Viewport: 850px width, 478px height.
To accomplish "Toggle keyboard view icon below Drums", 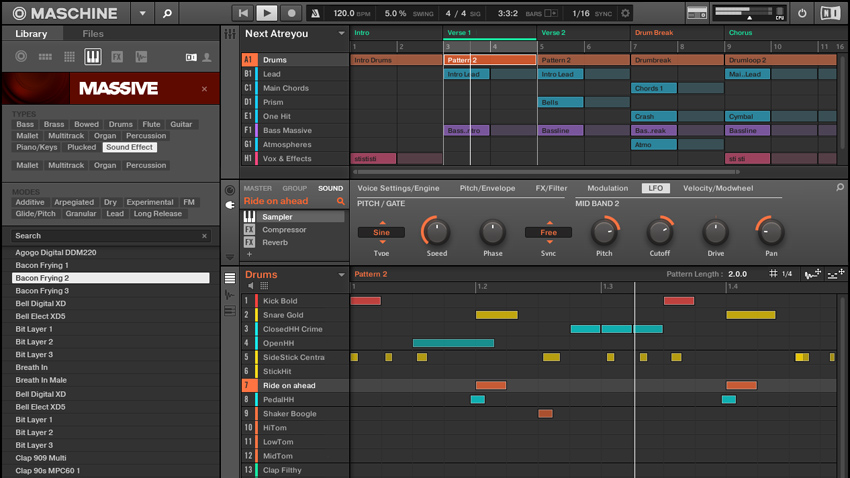I will pyautogui.click(x=230, y=311).
